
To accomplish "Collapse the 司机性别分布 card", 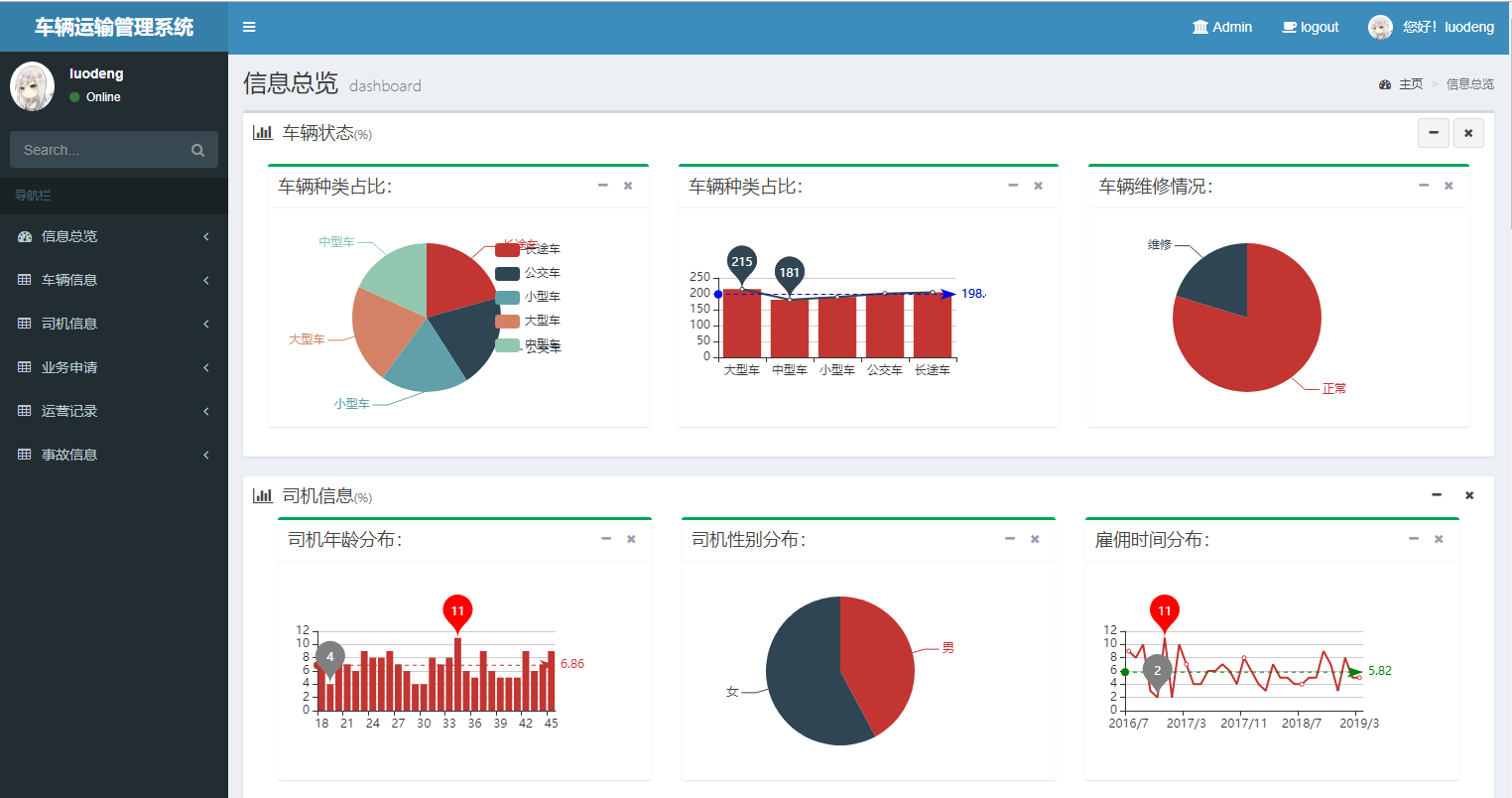I will (1010, 539).
